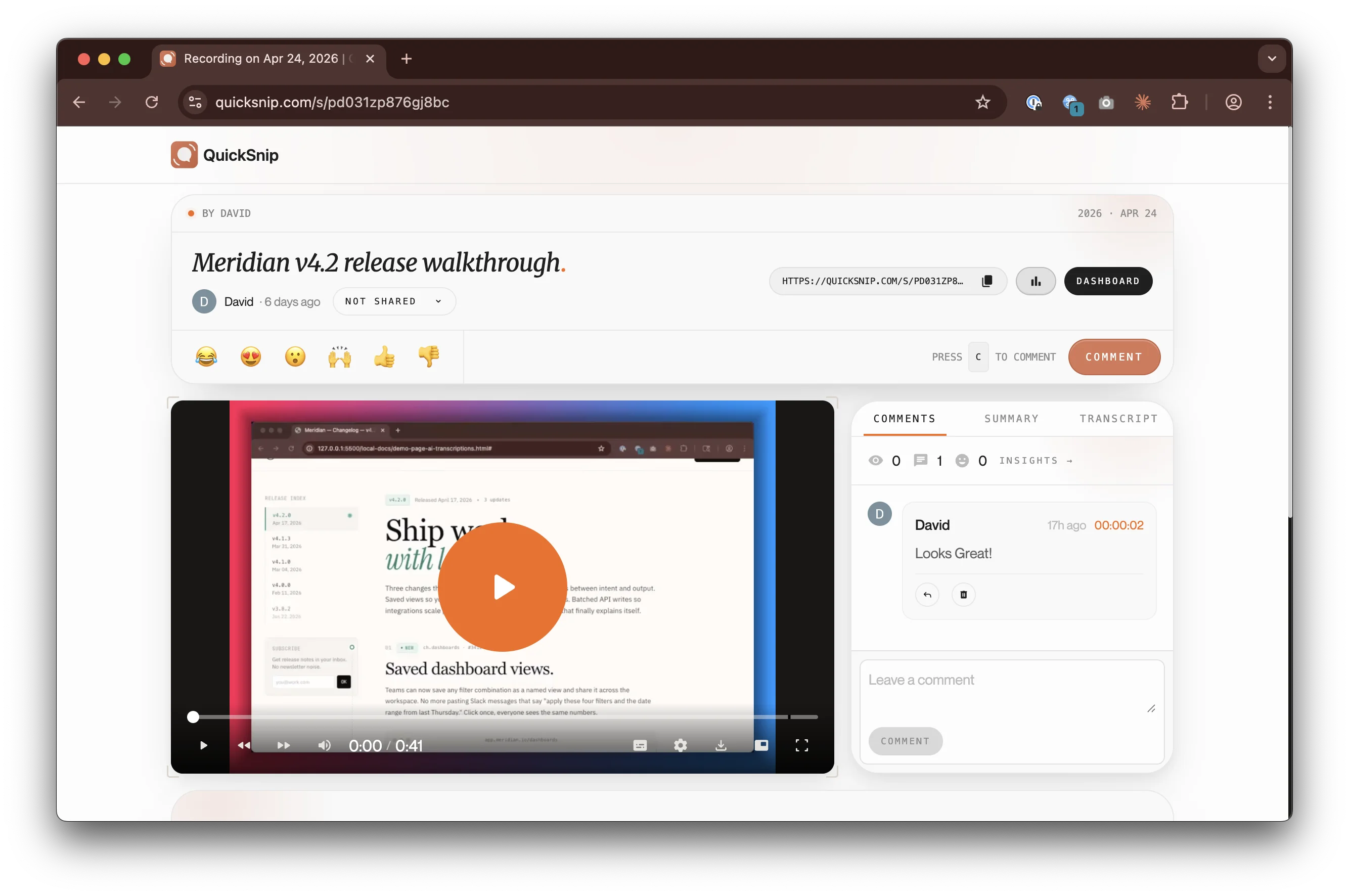The width and height of the screenshot is (1349, 896).
Task: Copy the share link with the clipboard icon
Action: [x=987, y=281]
